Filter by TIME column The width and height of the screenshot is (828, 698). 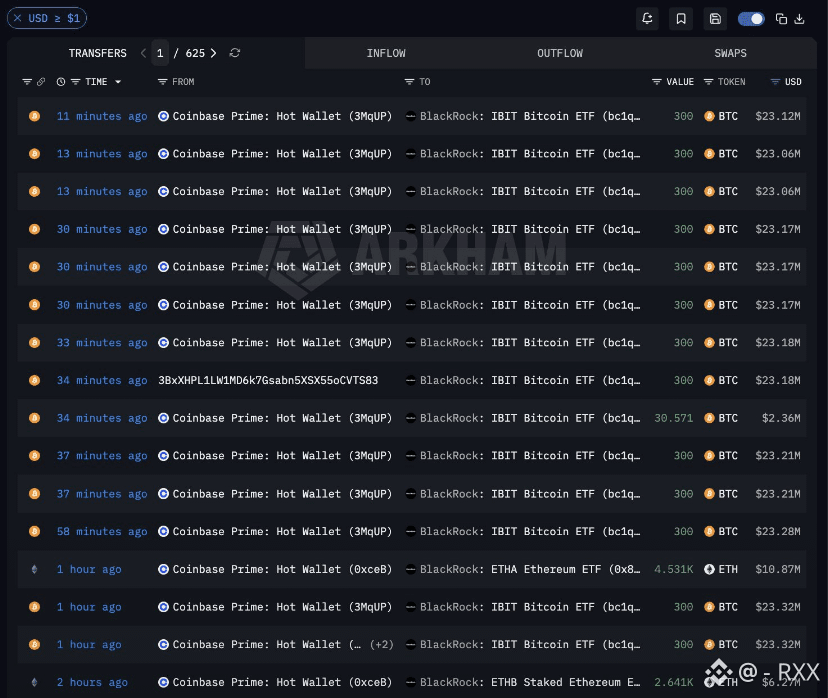click(76, 82)
